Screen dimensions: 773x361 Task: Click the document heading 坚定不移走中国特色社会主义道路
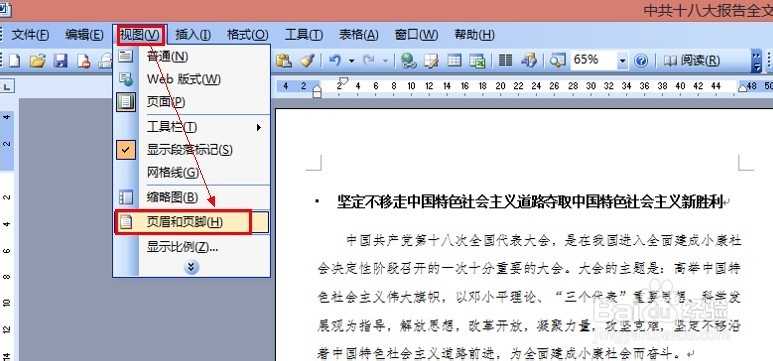click(530, 202)
